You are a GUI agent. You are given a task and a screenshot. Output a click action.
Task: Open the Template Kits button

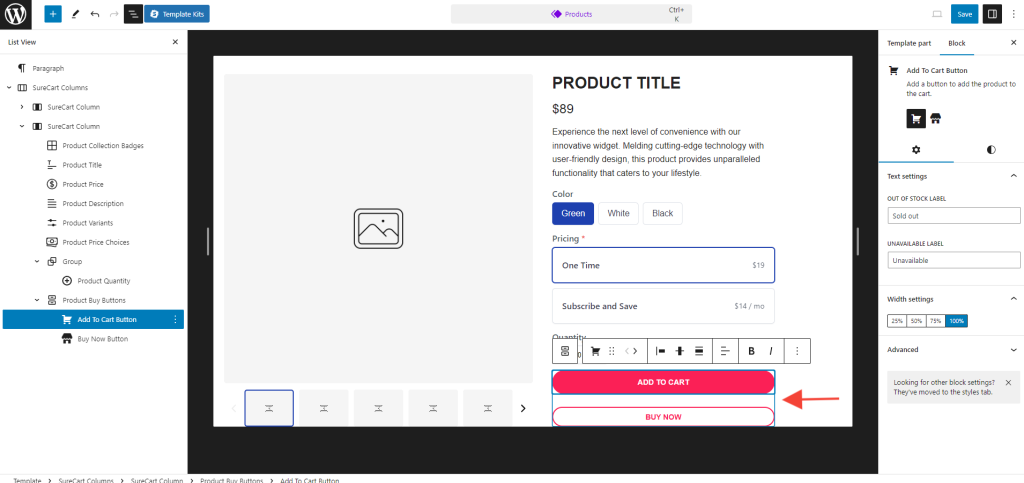point(177,14)
